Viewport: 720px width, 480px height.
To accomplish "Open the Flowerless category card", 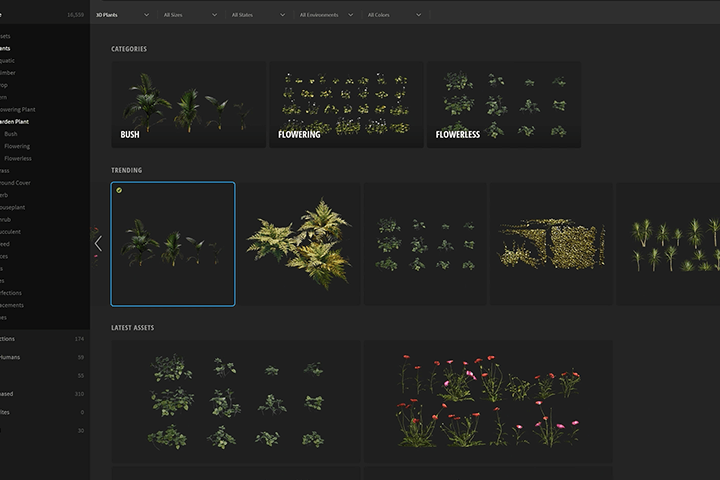I will pyautogui.click(x=504, y=105).
